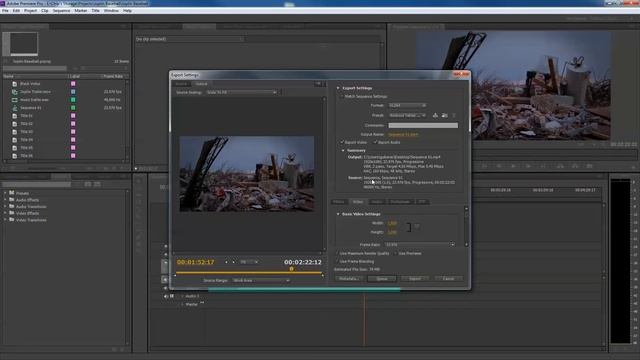
Task: Select the Multiplexer tab in export dialog
Action: coord(400,202)
